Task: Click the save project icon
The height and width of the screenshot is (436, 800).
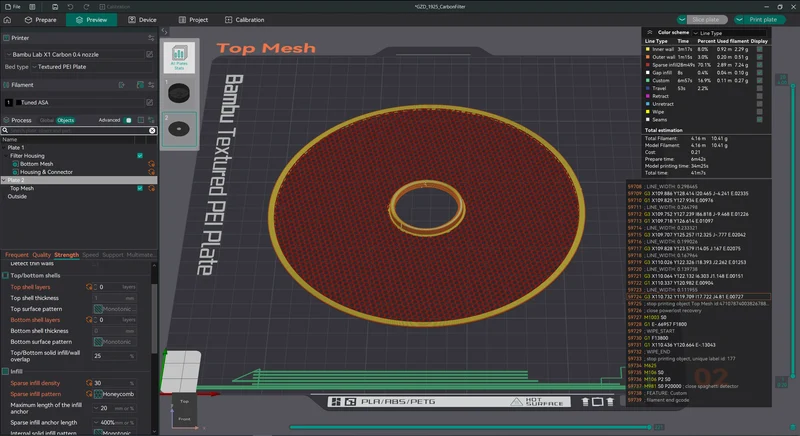Action: 55,7
